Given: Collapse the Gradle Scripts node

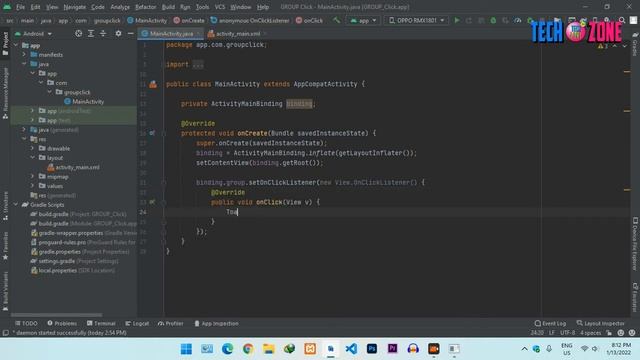Looking at the screenshot, I should pos(16,204).
